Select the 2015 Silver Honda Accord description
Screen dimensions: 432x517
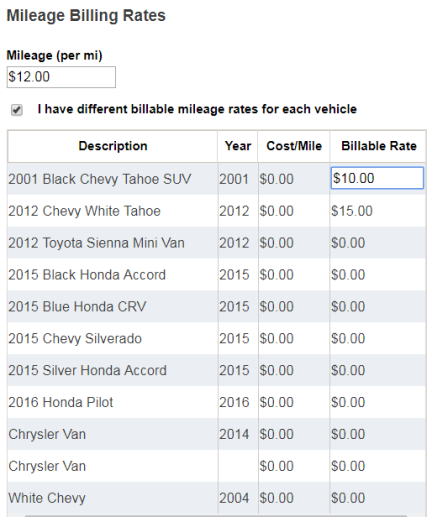[87, 370]
